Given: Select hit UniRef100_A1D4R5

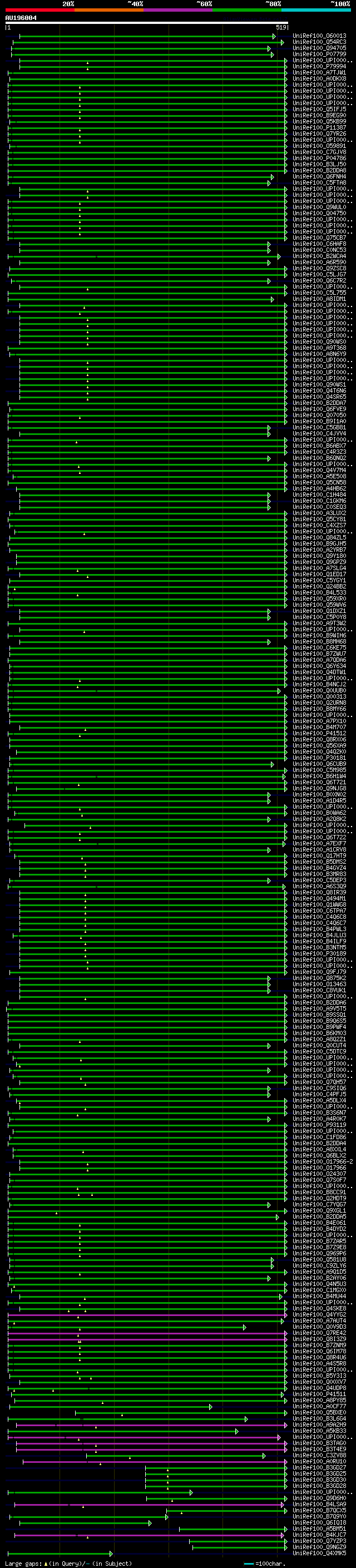Looking at the screenshot, I should pos(319,800).
